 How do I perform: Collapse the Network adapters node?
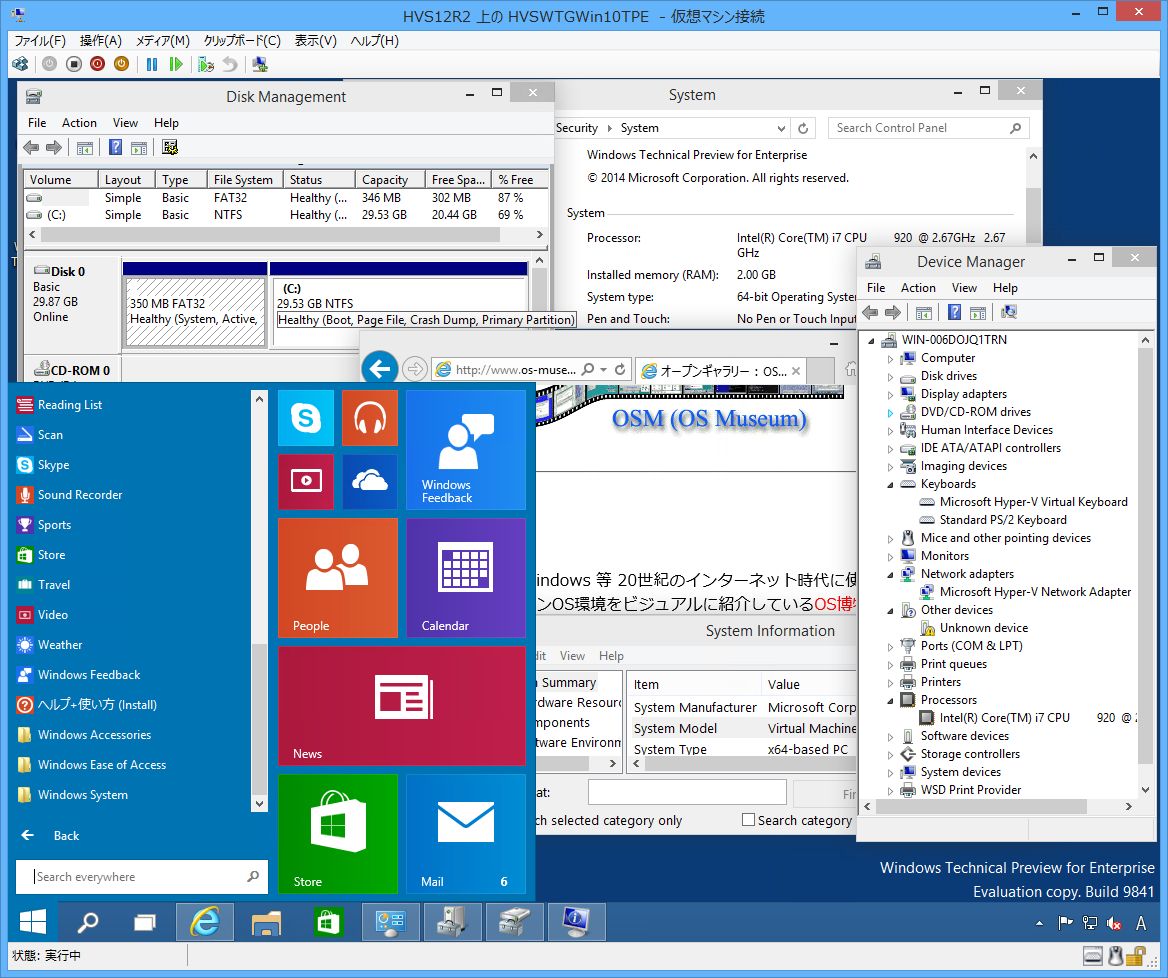click(890, 574)
